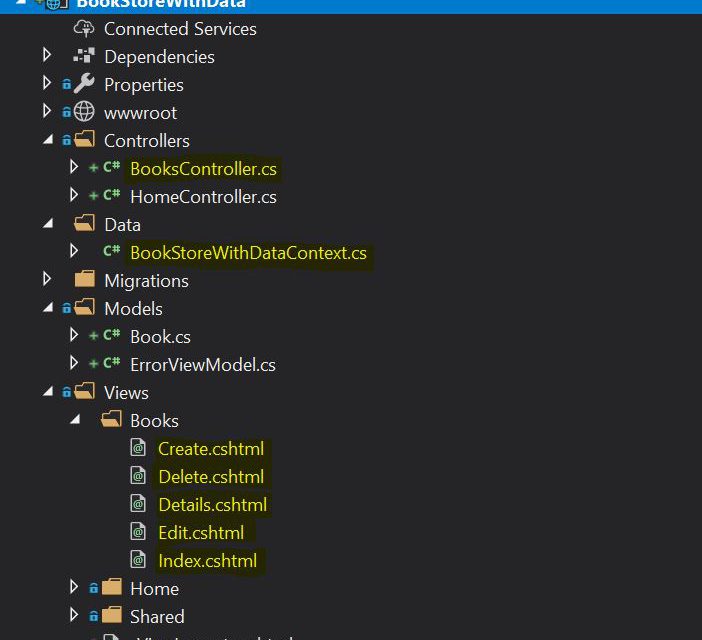Click the Migrations folder icon
This screenshot has height=640, width=702.
point(84,281)
